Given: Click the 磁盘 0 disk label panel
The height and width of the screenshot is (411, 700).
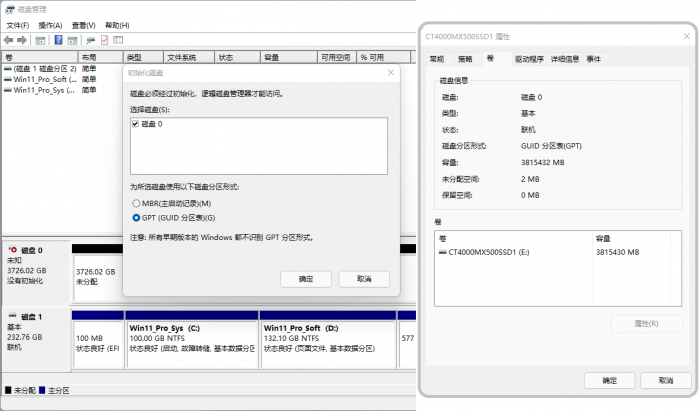Looking at the screenshot, I should tap(37, 273).
